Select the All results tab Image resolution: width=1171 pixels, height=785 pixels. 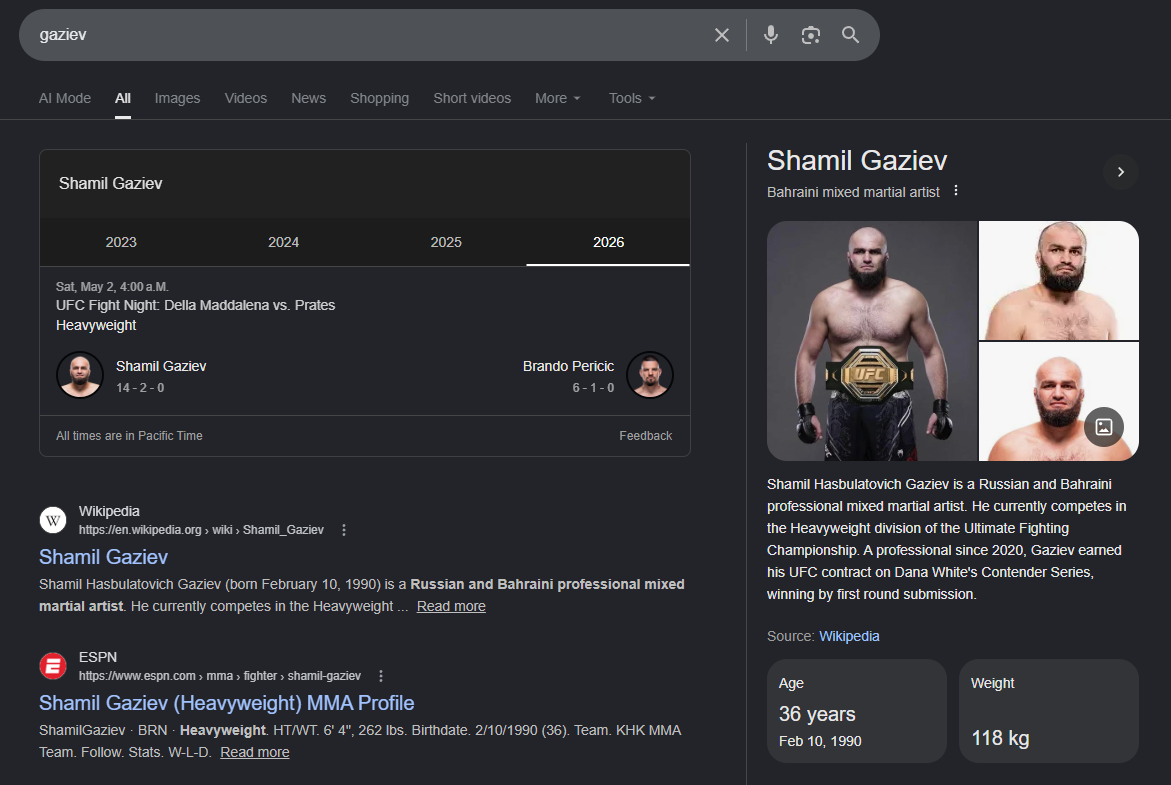122,99
